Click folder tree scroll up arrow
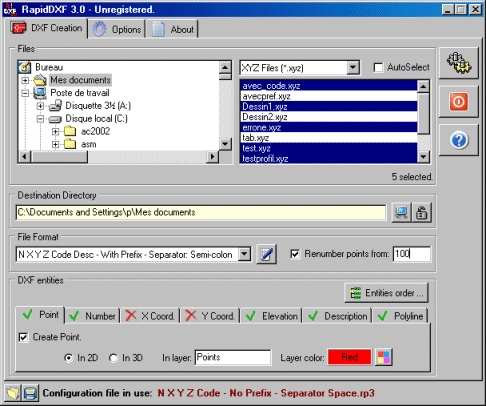The width and height of the screenshot is (486, 406). click(225, 68)
